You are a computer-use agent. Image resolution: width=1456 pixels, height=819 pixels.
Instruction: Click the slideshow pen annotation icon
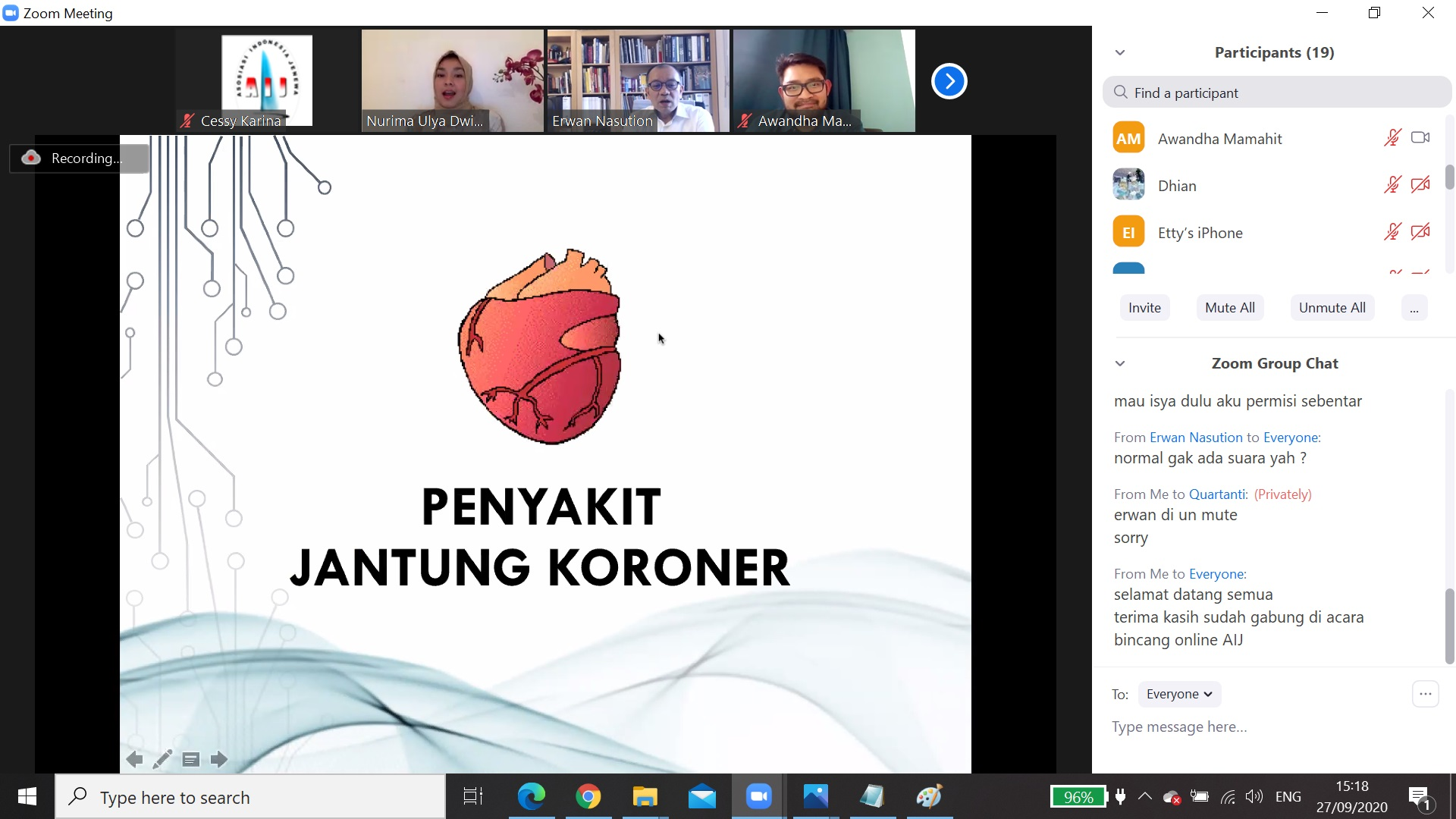[x=162, y=759]
